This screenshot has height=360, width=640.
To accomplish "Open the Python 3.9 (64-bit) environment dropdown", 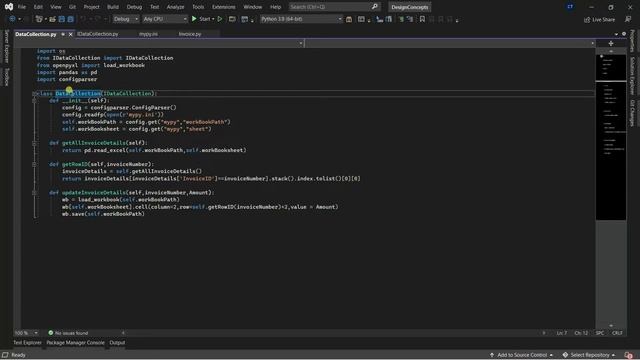I will pos(301,19).
